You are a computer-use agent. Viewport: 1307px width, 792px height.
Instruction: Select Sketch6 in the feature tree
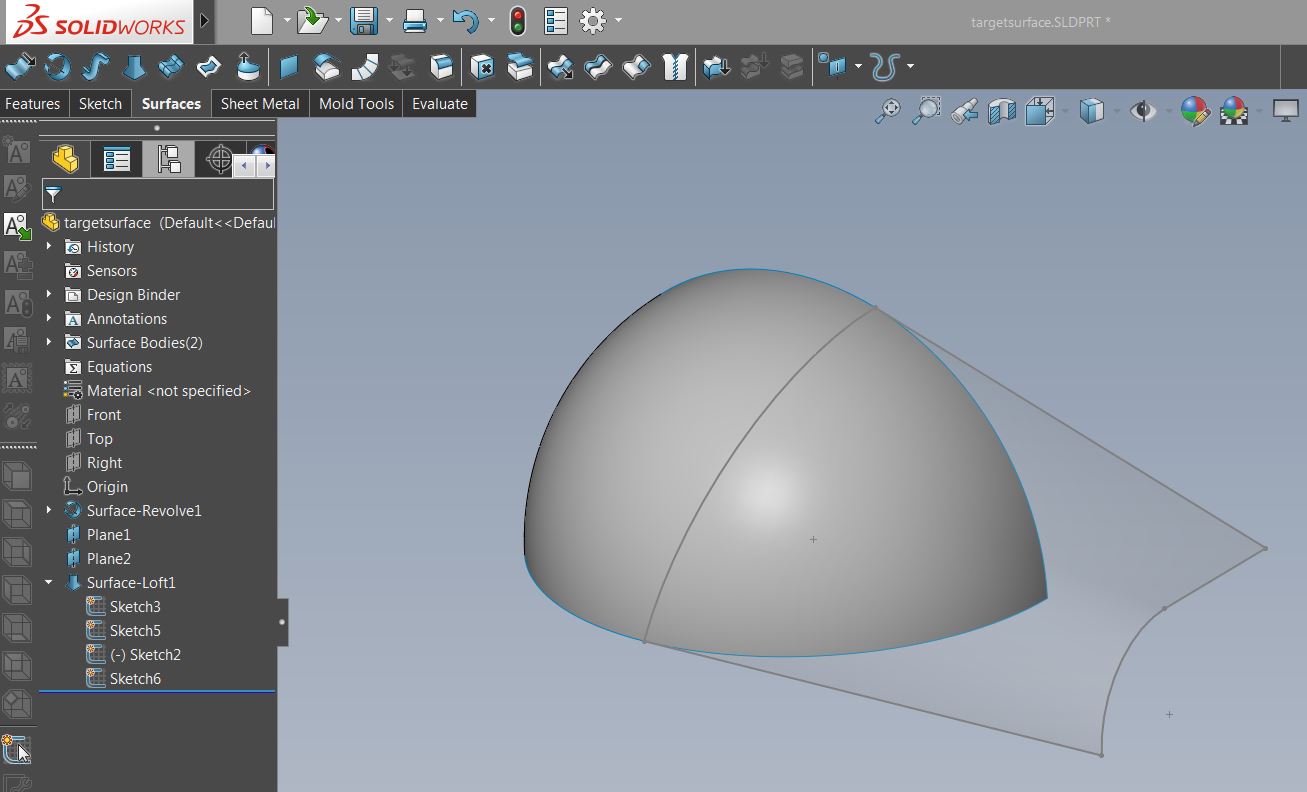[x=135, y=678]
